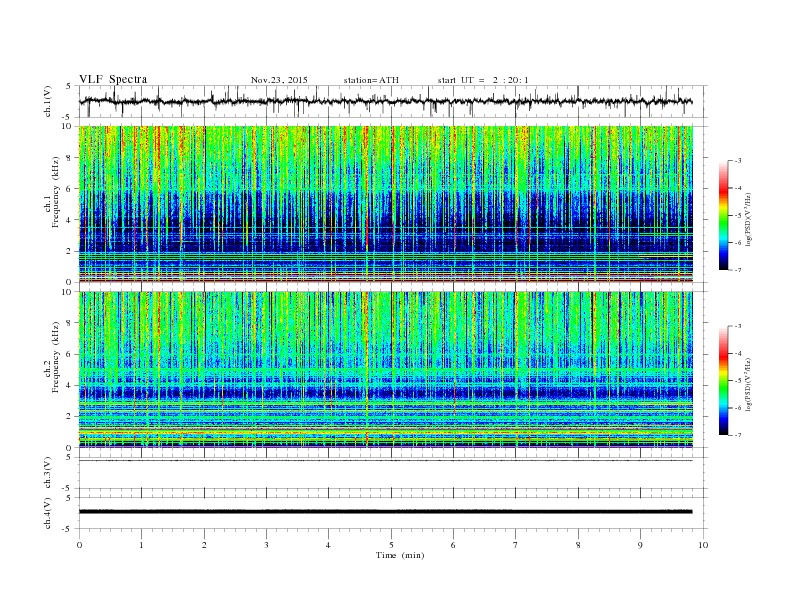Click the "-7" tick on ch.1 colorbar
This screenshot has height=612, width=792.
(738, 270)
